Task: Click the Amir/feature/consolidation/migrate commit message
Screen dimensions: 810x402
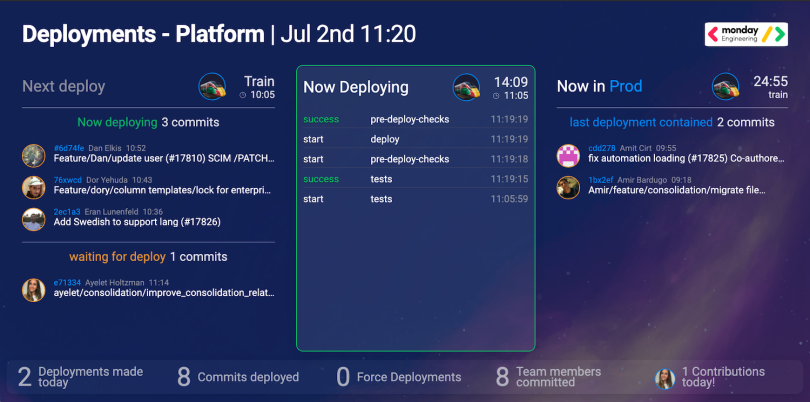Action: tap(677, 190)
